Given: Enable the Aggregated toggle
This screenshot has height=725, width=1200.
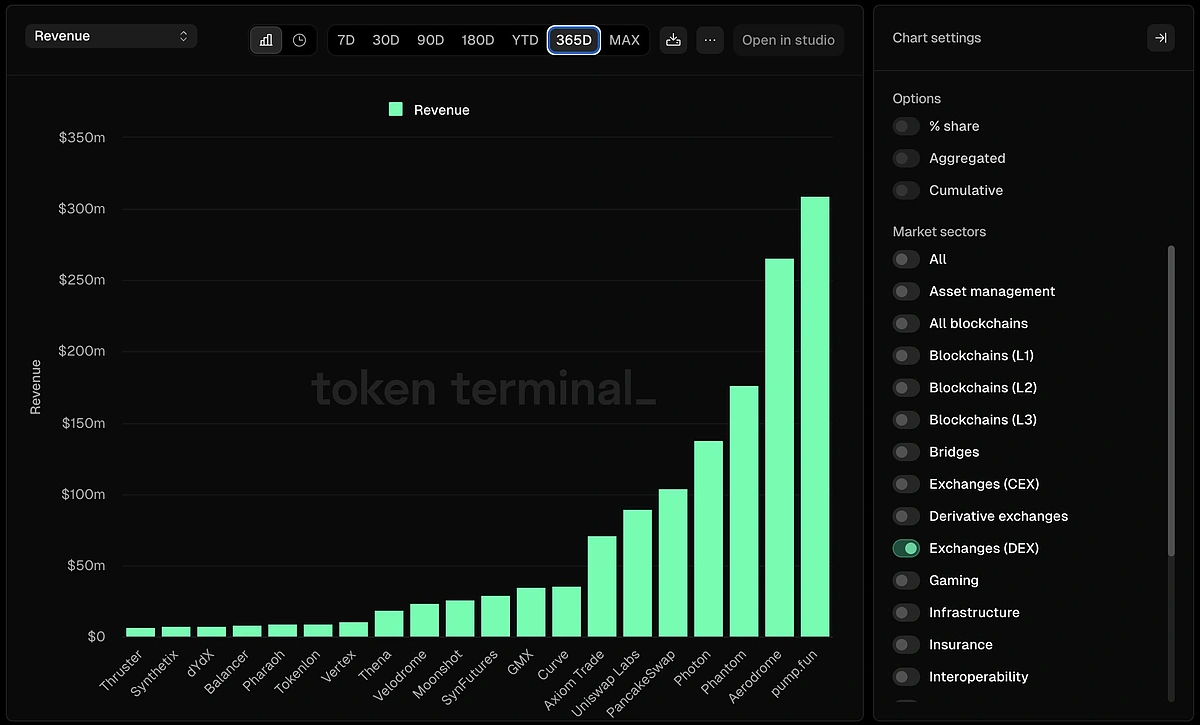Looking at the screenshot, I should click(x=906, y=158).
